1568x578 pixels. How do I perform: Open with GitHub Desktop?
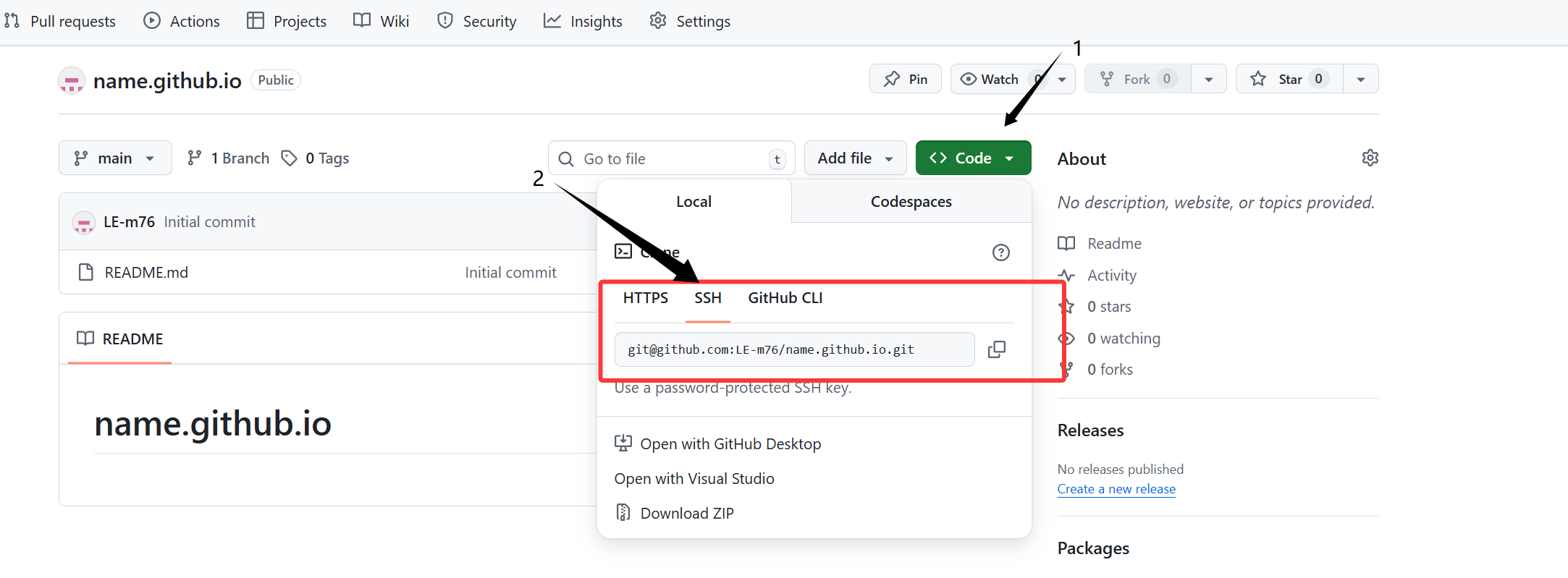click(730, 443)
